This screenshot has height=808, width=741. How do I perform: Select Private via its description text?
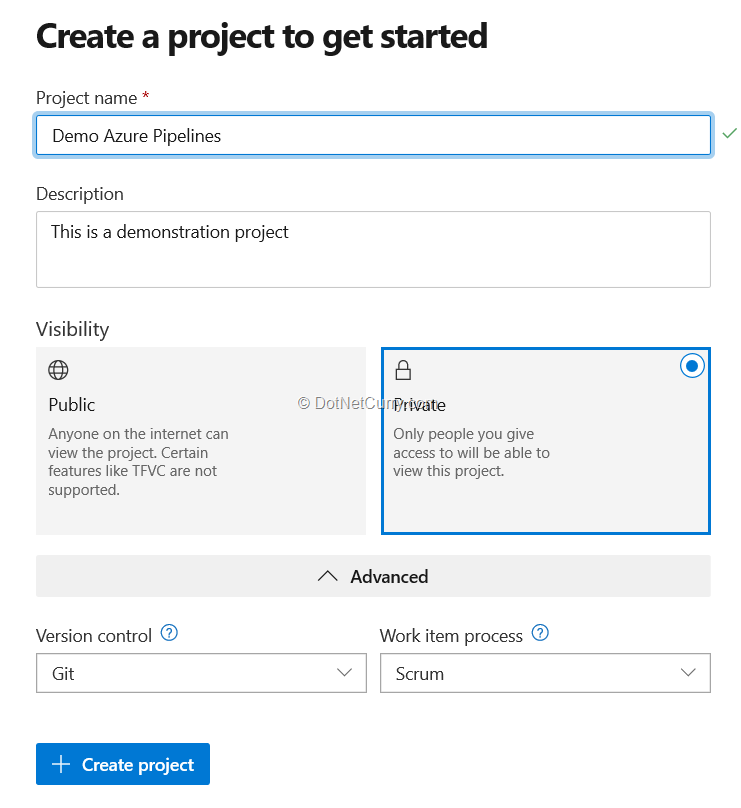pos(471,453)
